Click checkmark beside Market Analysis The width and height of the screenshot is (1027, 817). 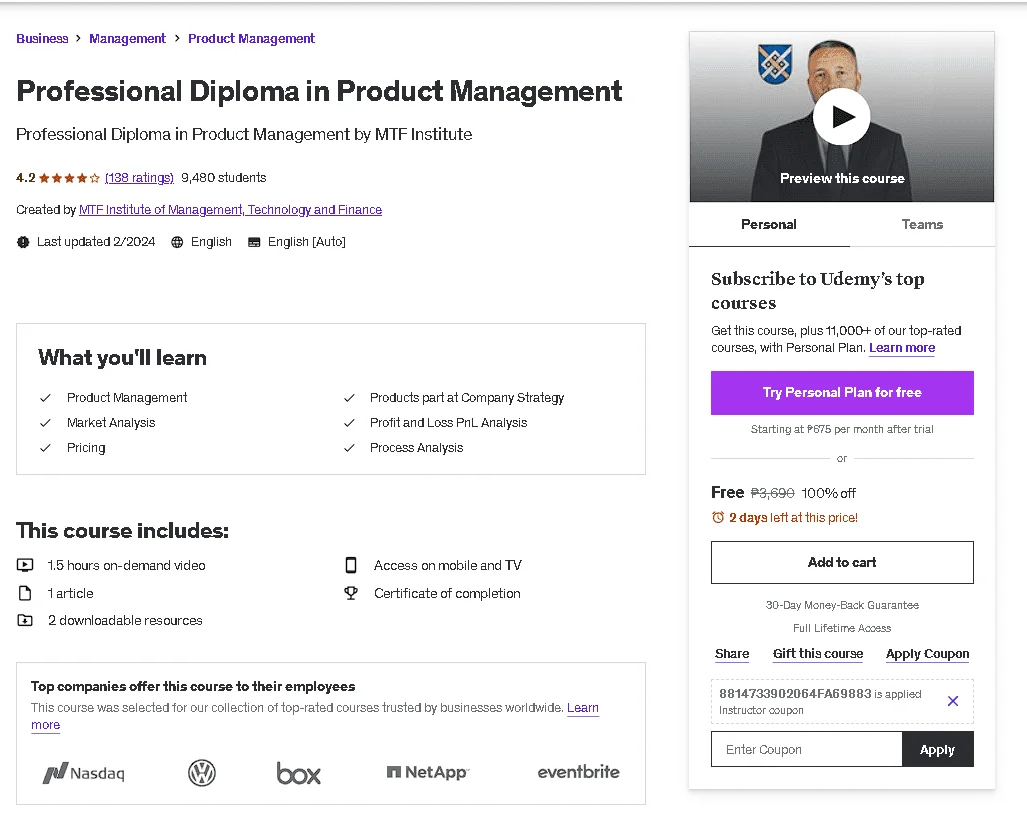pyautogui.click(x=45, y=423)
